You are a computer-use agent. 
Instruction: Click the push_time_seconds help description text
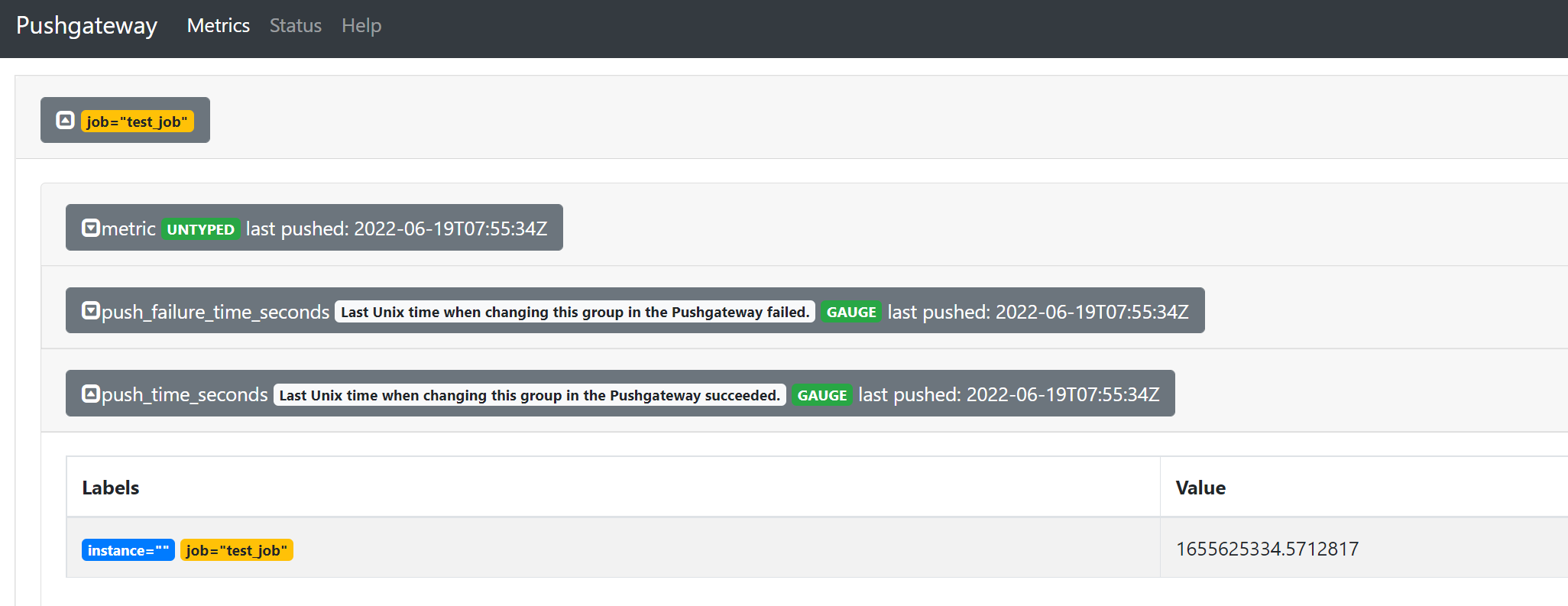529,395
